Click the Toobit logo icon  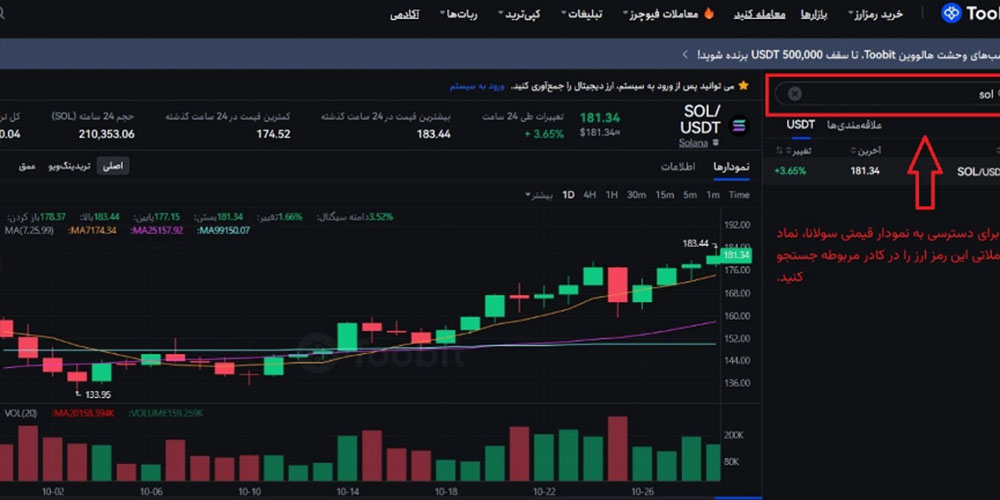[x=951, y=13]
